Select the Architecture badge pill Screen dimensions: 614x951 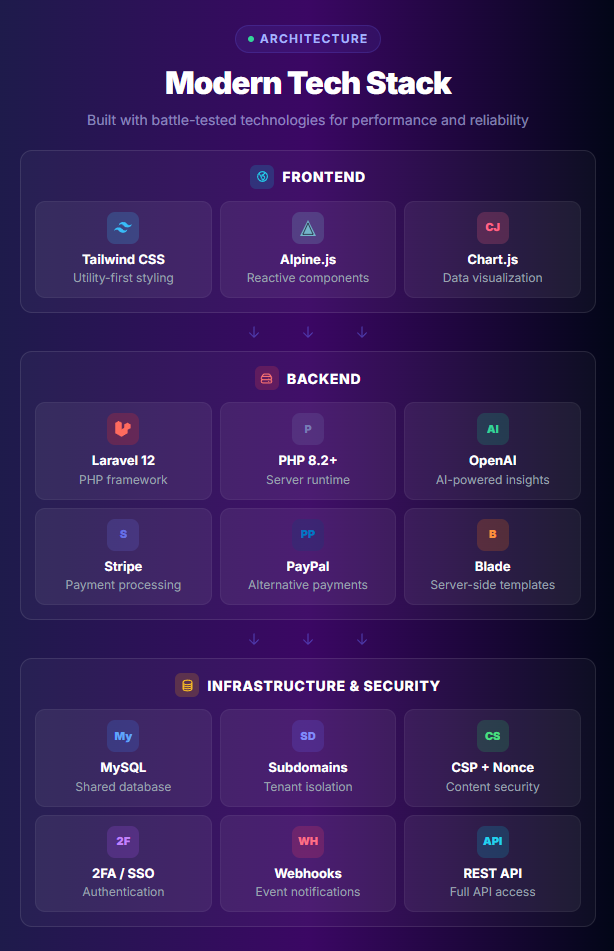(x=308, y=39)
